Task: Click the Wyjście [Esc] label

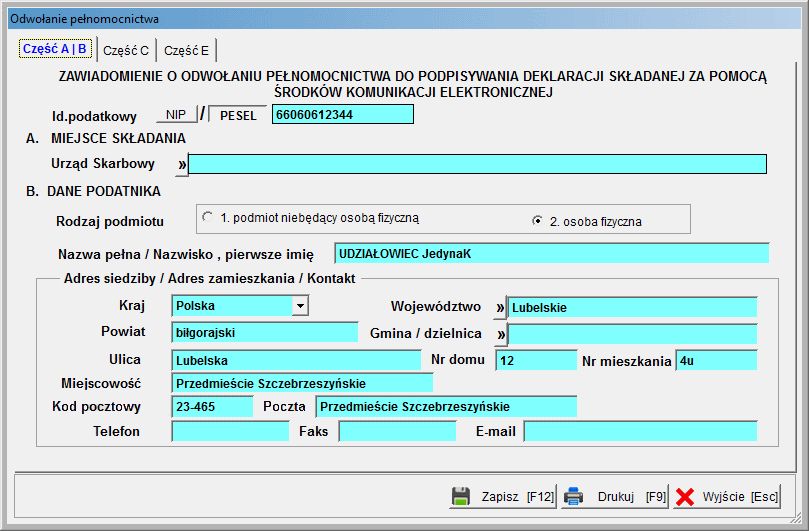Action: coord(740,497)
